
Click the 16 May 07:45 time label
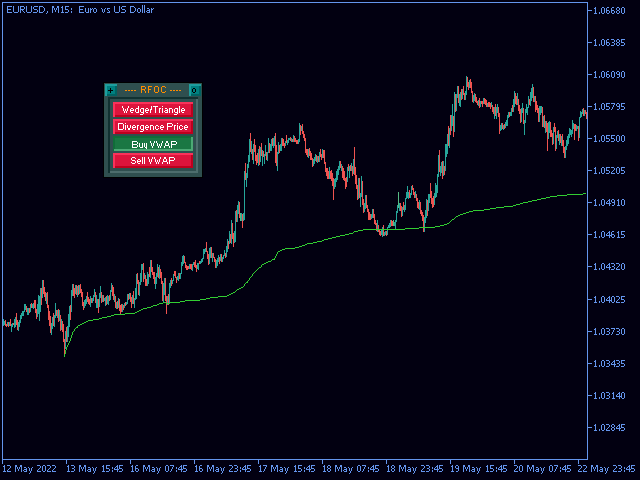[159, 469]
